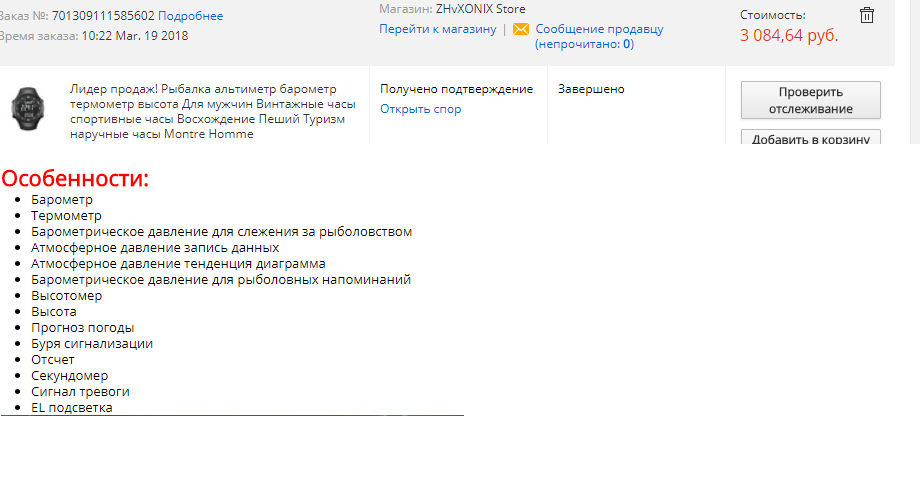Select the EL подсветка list item

(72, 408)
